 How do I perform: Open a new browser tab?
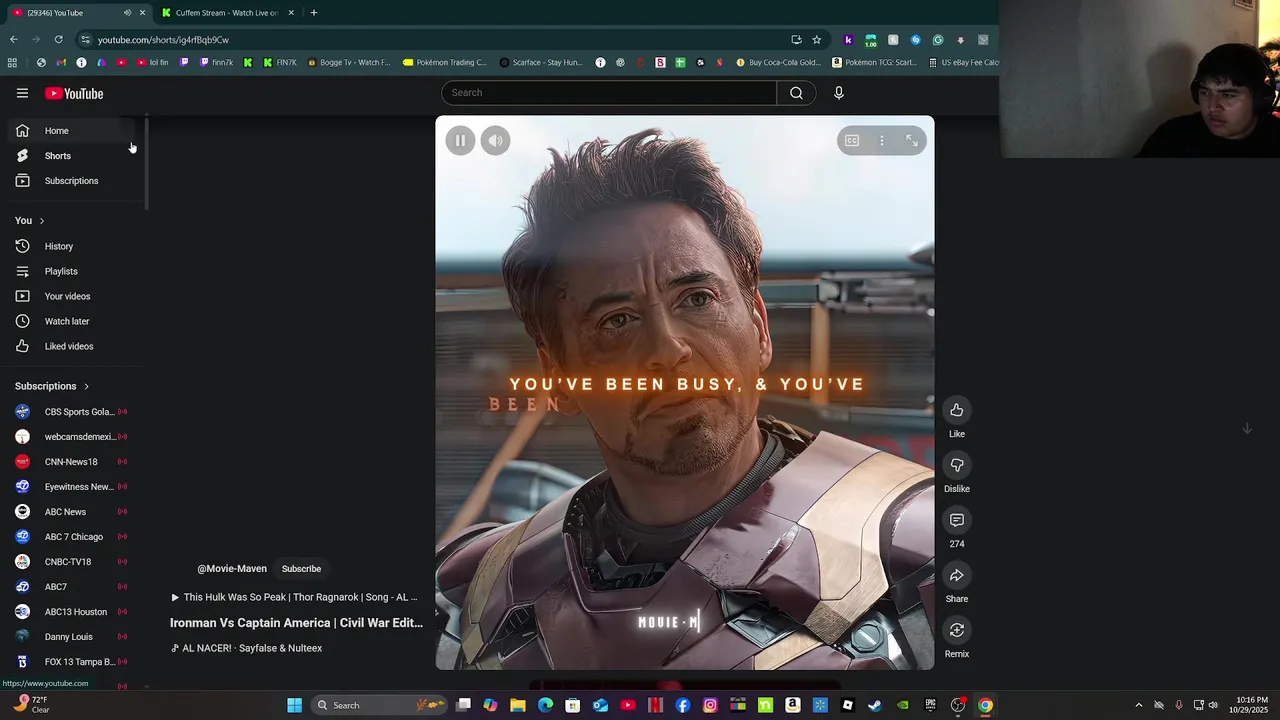[314, 13]
